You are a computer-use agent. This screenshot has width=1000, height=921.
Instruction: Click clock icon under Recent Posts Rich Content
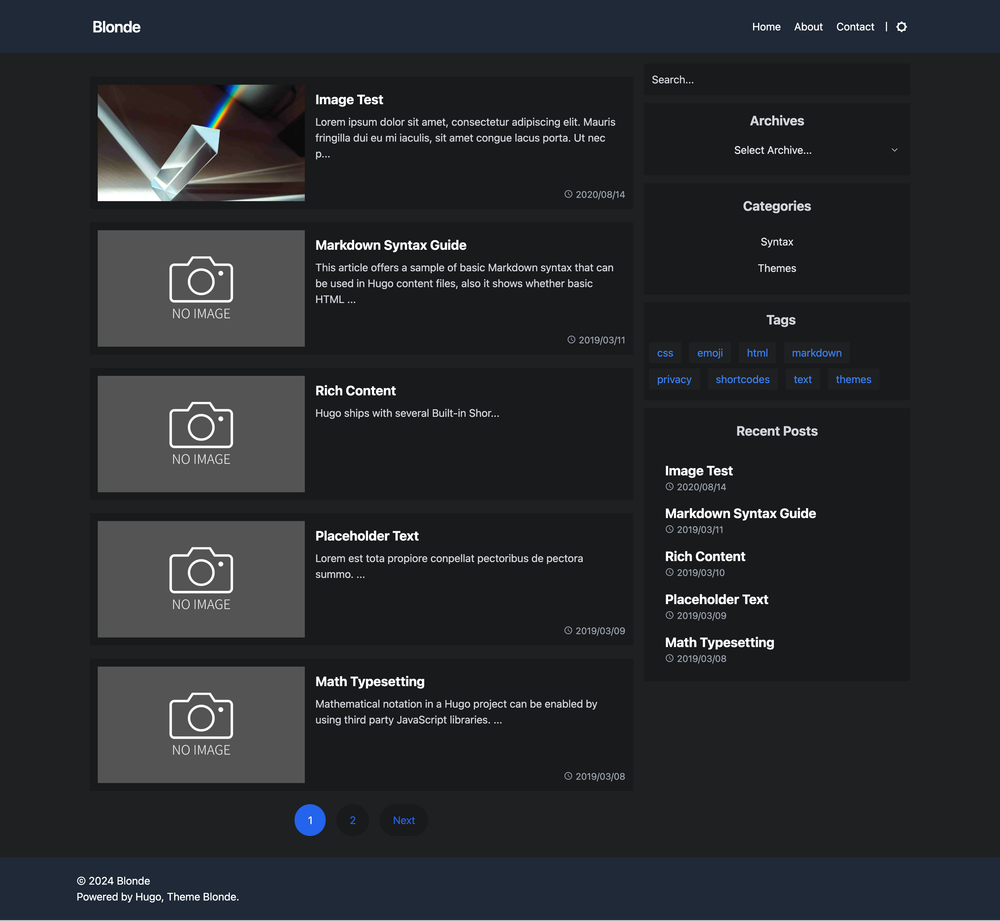[x=670, y=572]
